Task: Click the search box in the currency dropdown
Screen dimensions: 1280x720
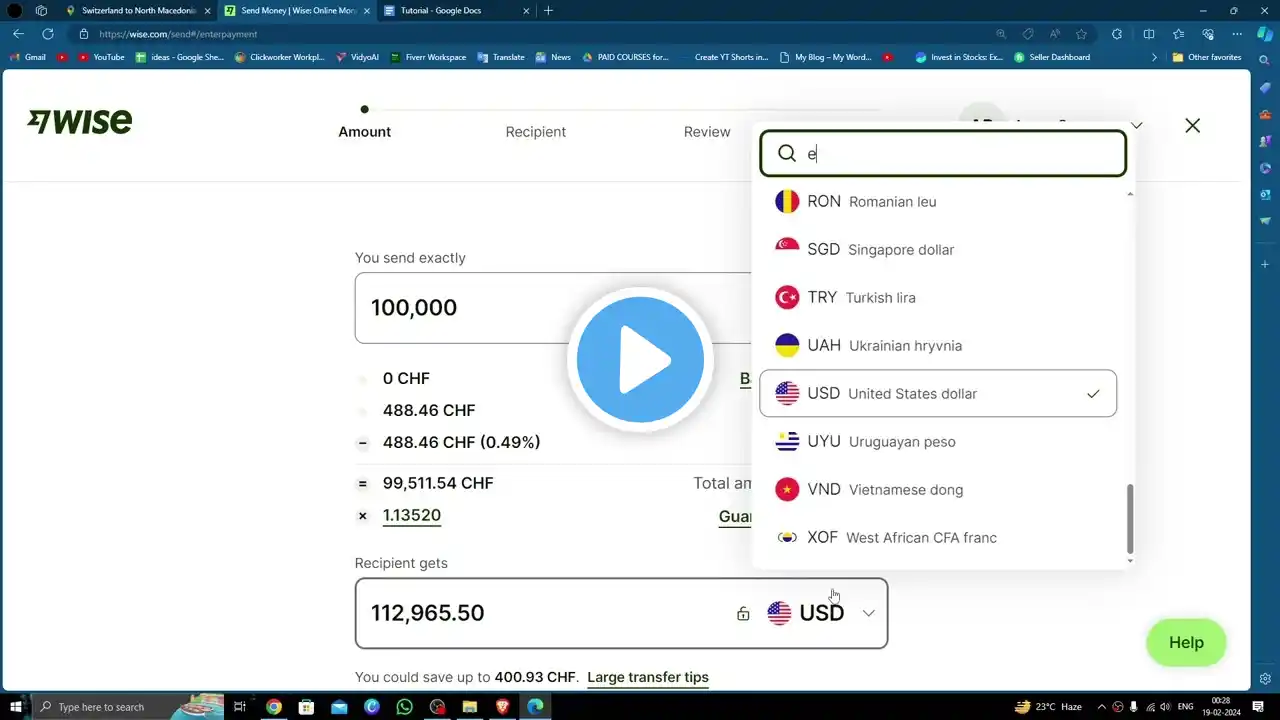Action: [x=943, y=153]
